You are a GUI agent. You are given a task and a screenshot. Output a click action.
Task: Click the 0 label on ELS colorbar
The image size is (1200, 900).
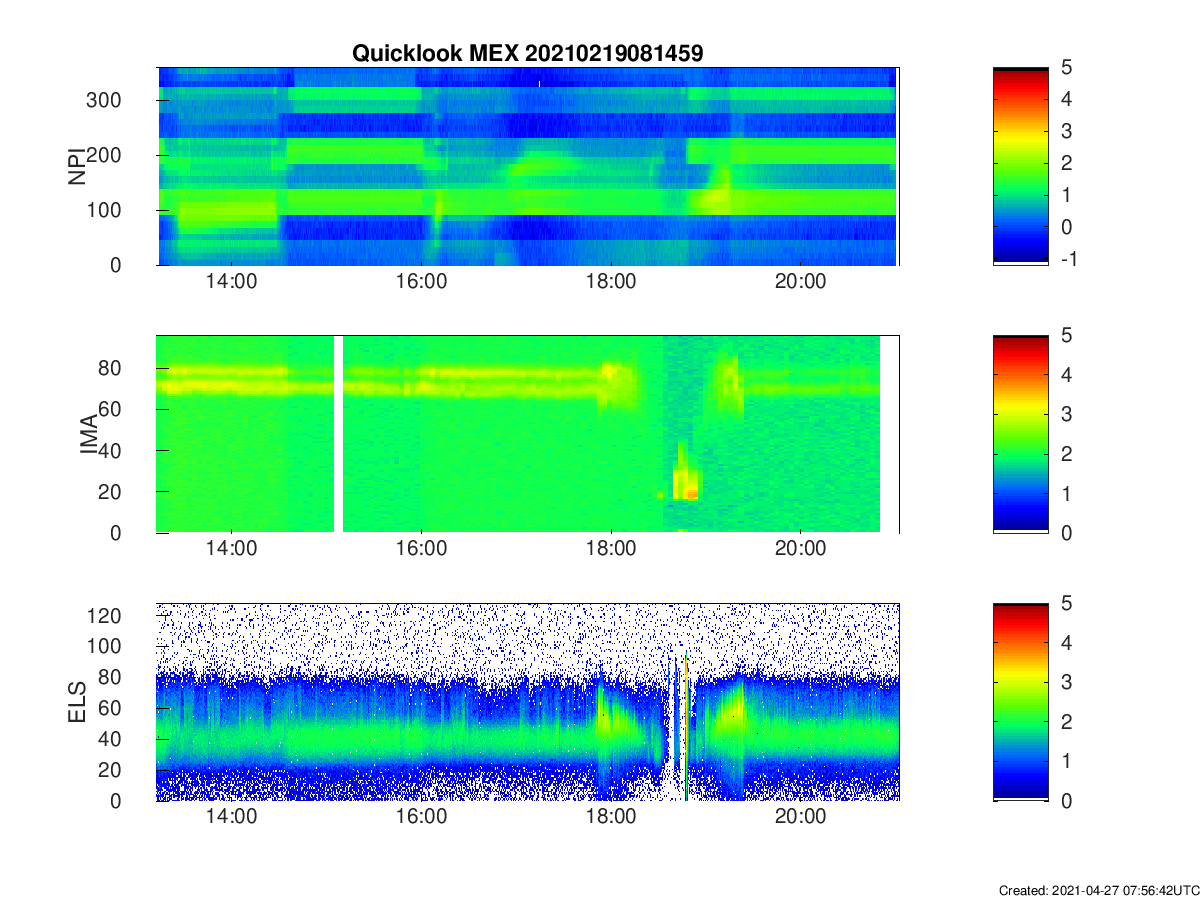pyautogui.click(x=1064, y=800)
